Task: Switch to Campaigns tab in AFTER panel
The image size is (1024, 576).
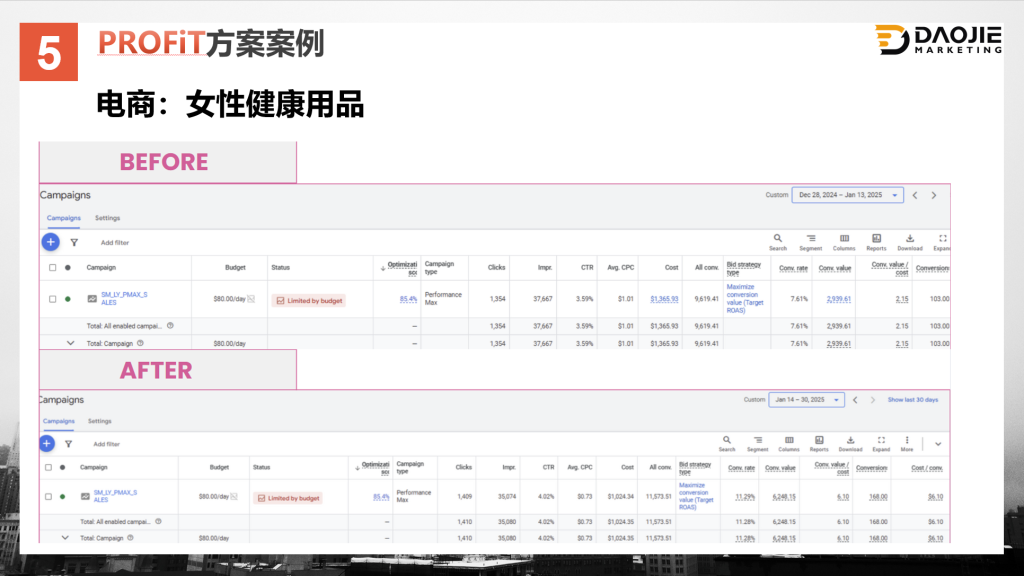Action: (x=58, y=421)
